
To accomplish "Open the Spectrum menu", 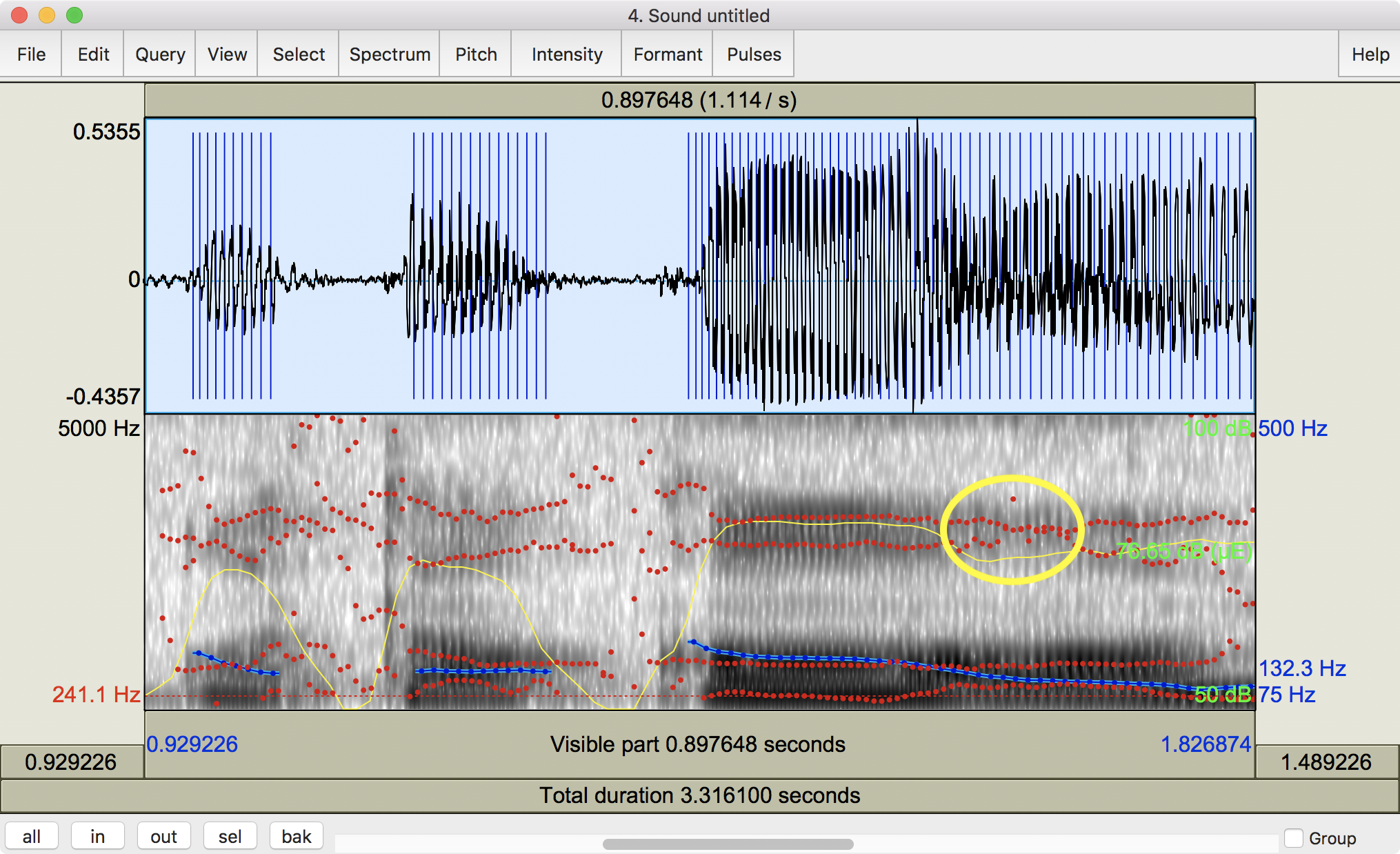I will tap(390, 54).
